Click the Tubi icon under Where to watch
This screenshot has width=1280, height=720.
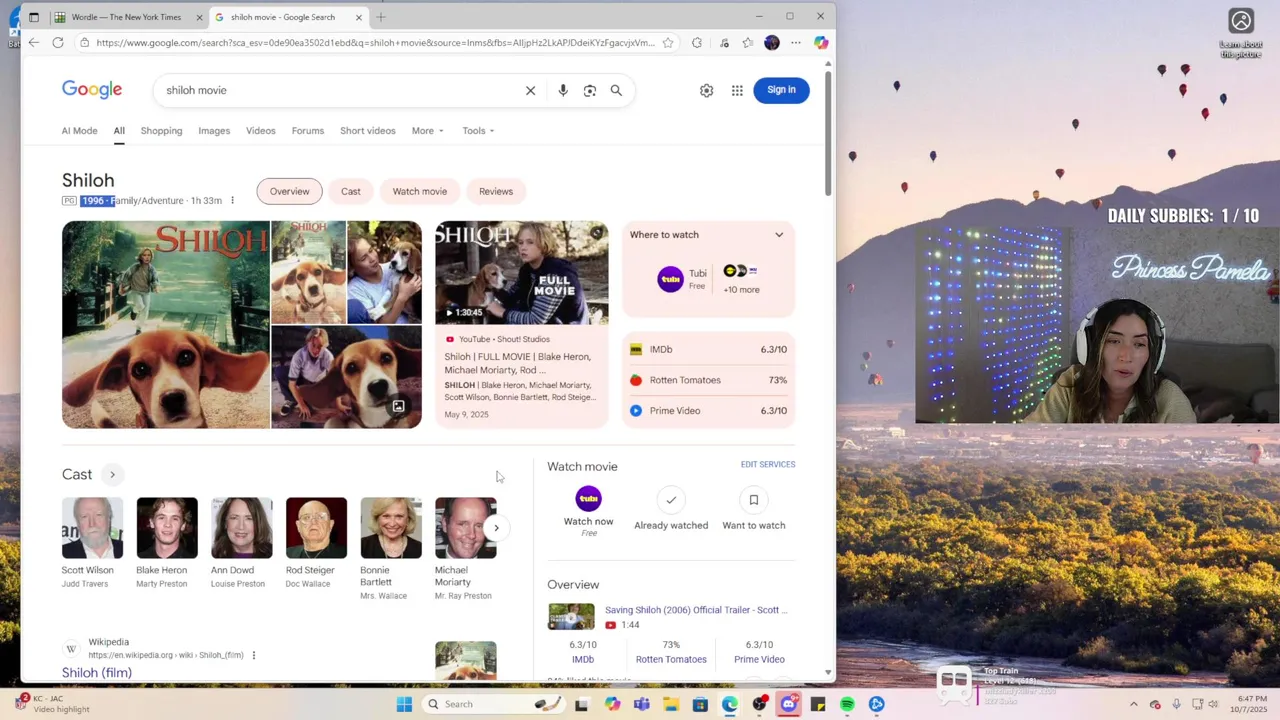click(670, 279)
